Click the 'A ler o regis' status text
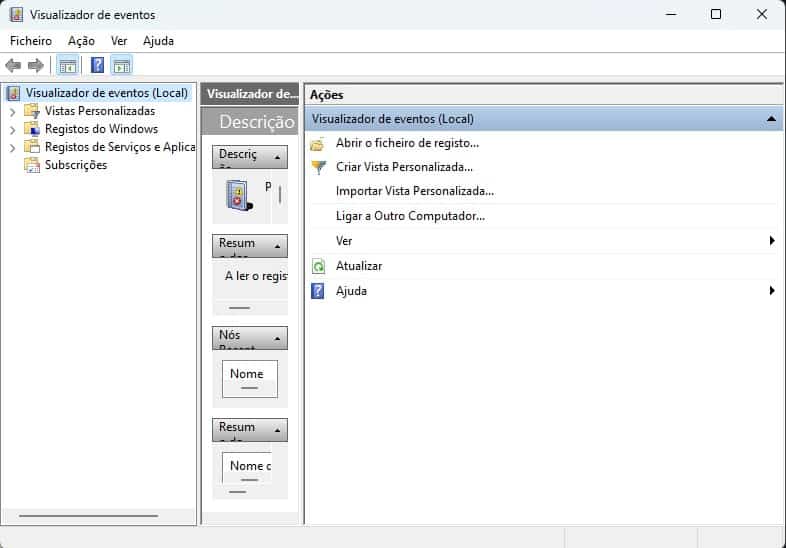Viewport: 786px width, 548px height. tap(256, 276)
